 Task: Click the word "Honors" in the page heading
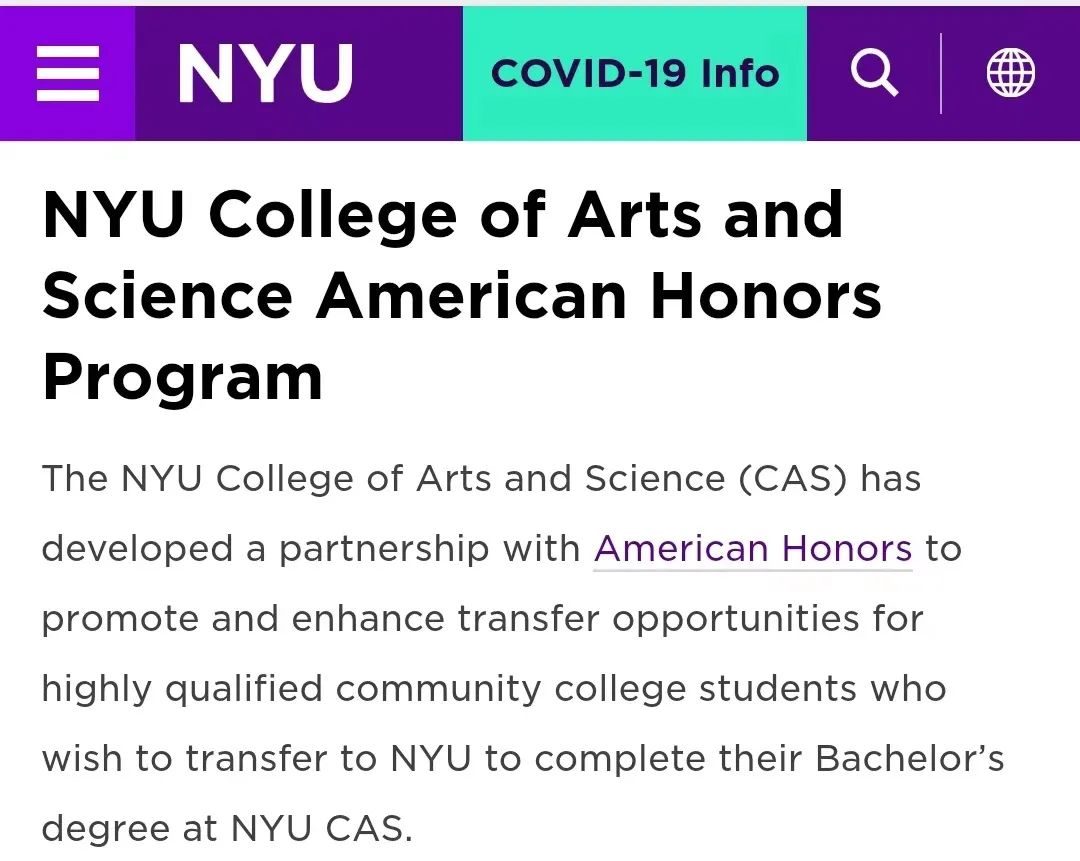pos(766,296)
